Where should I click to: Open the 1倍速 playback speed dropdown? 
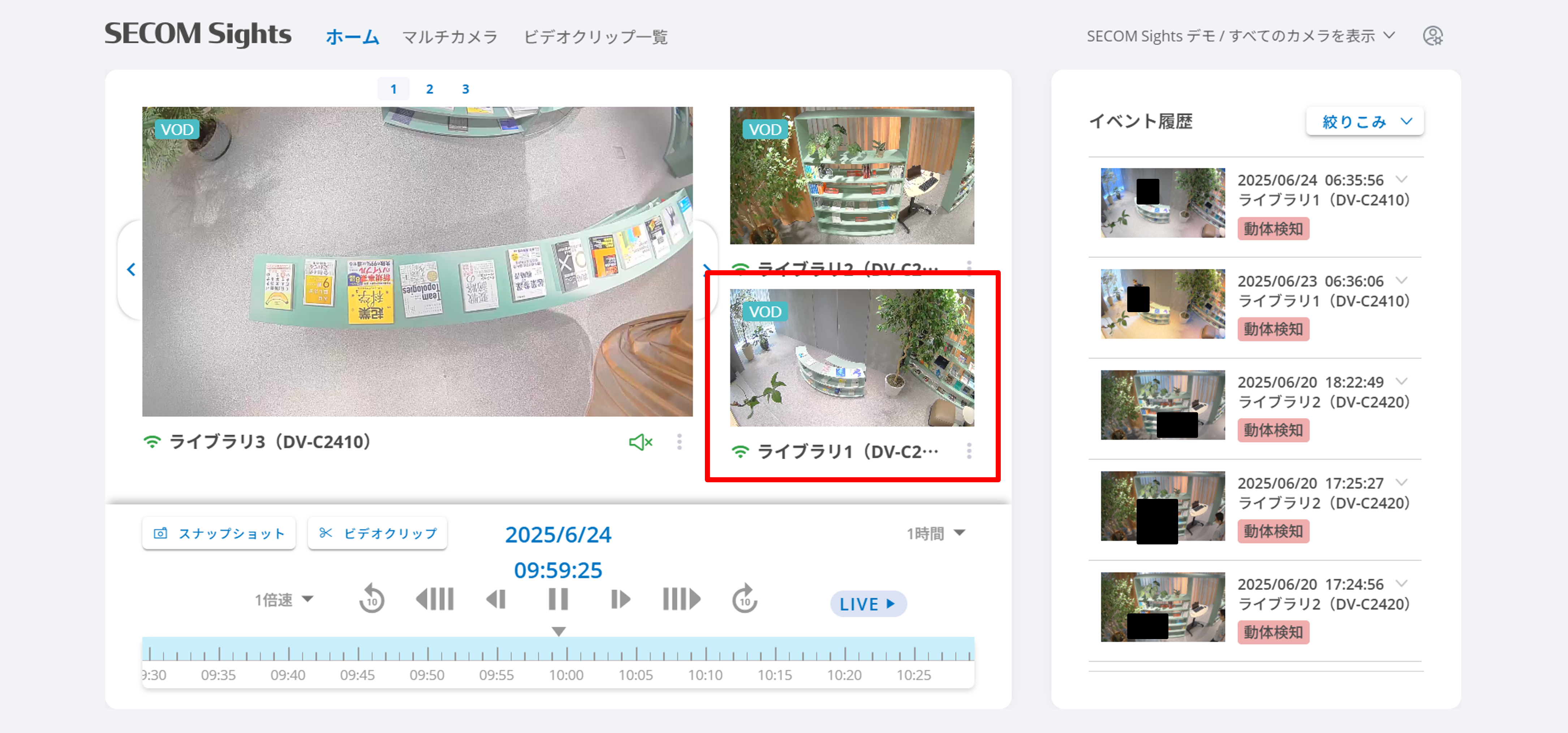point(284,600)
